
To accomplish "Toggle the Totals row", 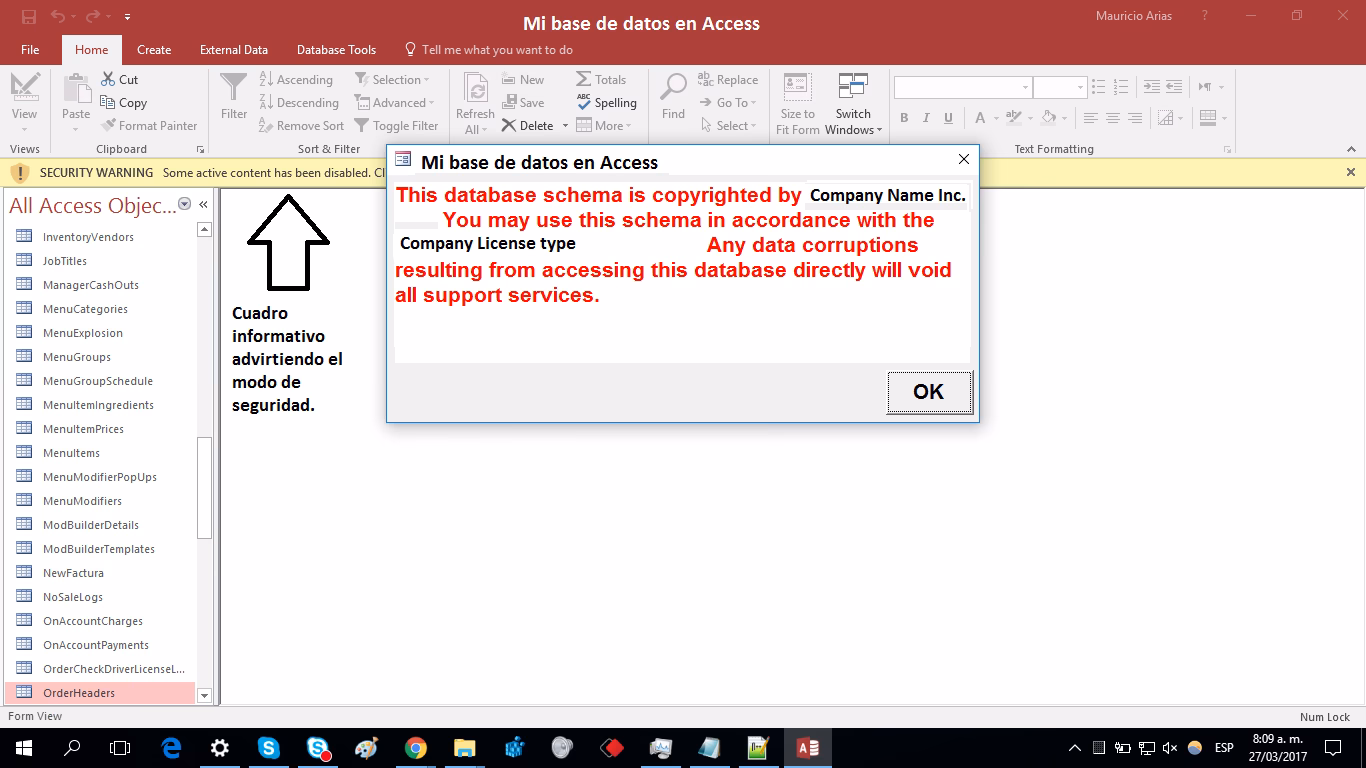I will click(x=601, y=80).
